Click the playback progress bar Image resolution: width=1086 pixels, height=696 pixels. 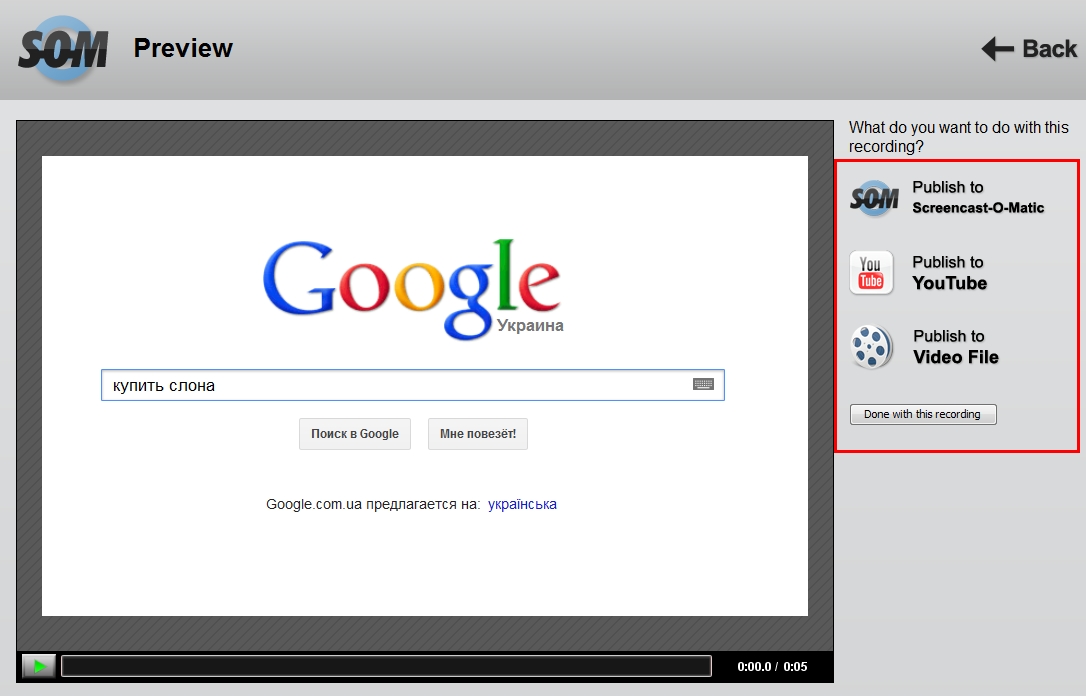tap(386, 666)
